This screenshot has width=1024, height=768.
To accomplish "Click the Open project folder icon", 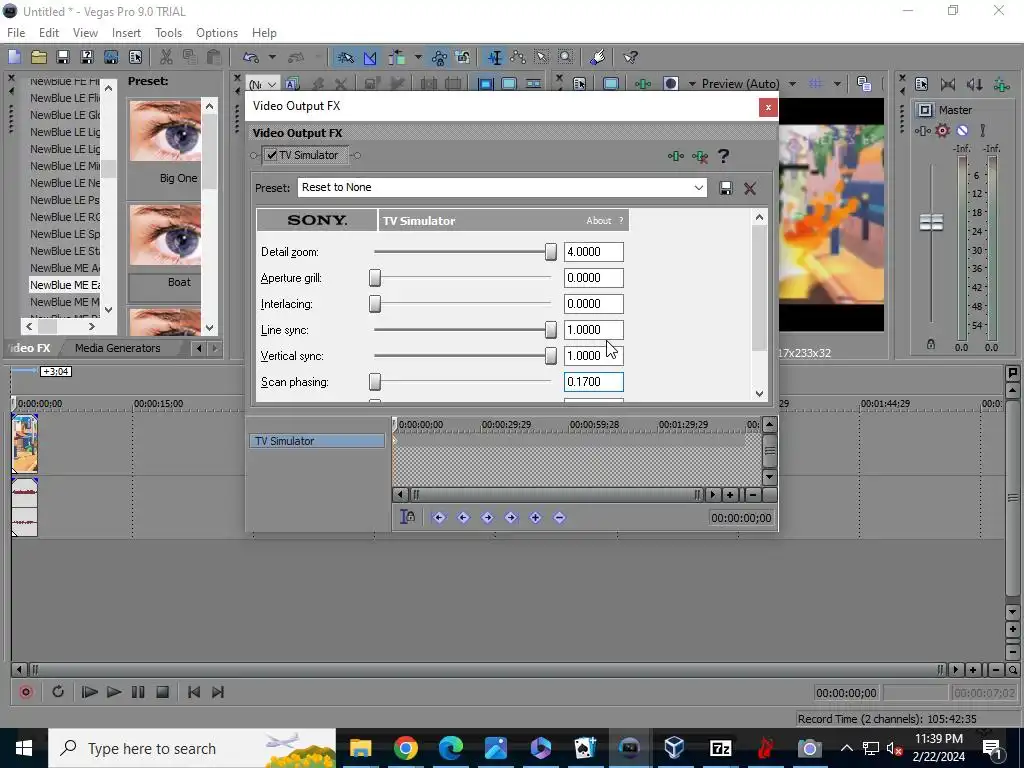I will coord(39,57).
